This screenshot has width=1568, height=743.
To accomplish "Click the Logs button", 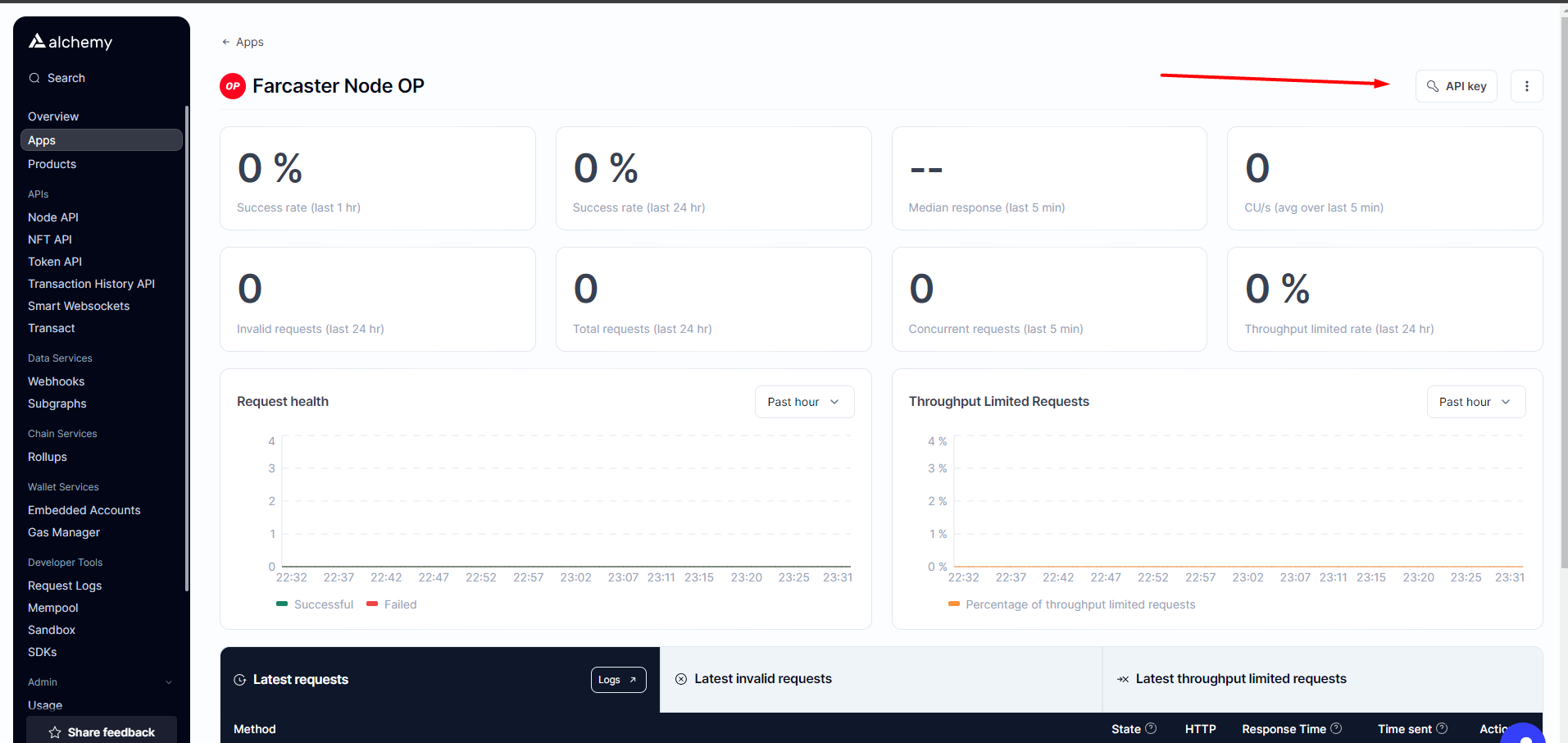I will (619, 680).
